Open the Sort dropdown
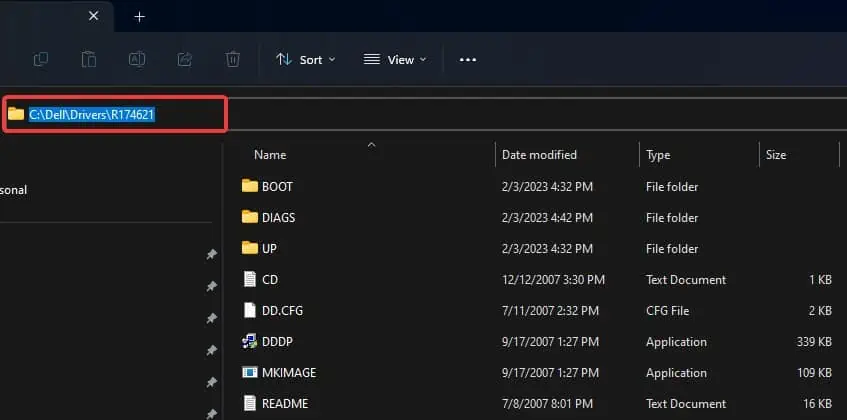This screenshot has width=847, height=420. [x=305, y=59]
